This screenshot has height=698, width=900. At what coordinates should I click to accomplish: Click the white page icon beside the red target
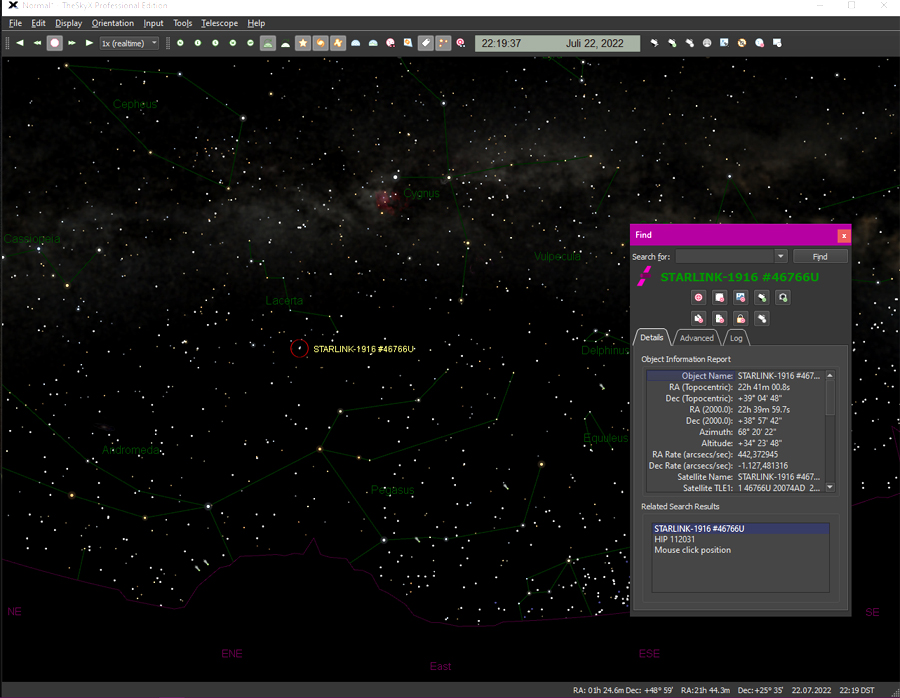(719, 297)
